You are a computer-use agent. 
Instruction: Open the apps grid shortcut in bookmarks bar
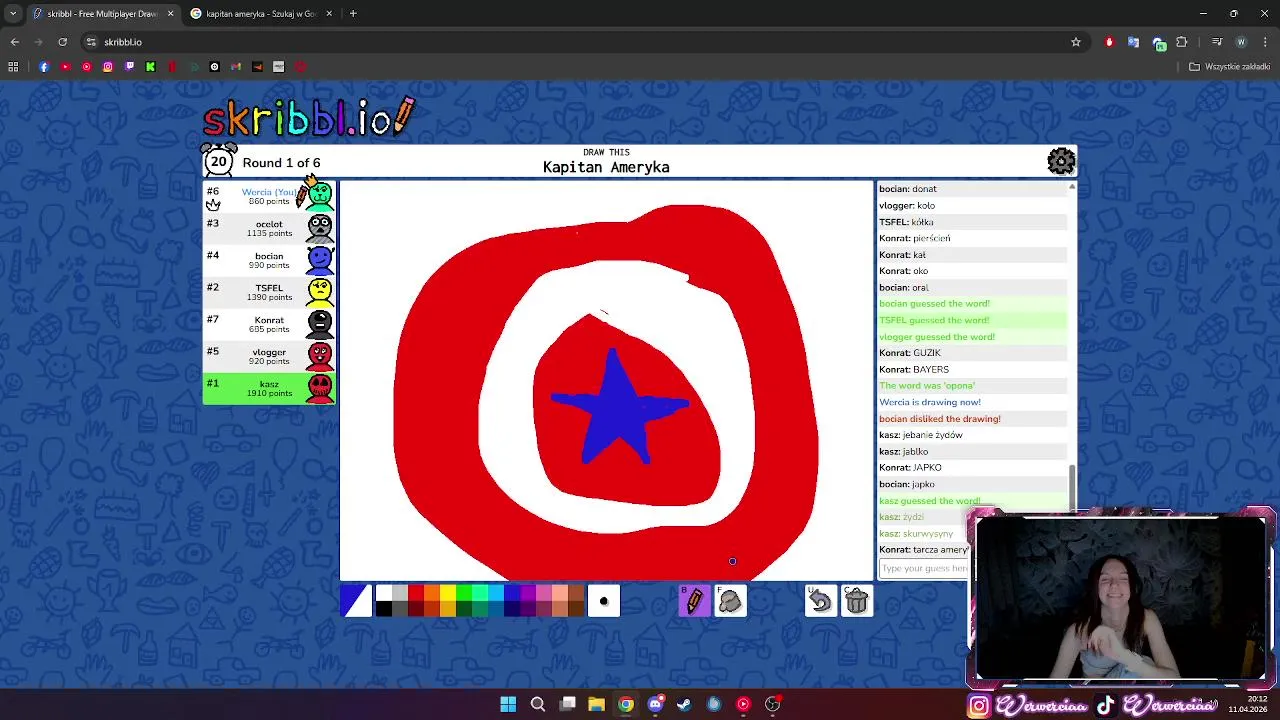[x=13, y=67]
